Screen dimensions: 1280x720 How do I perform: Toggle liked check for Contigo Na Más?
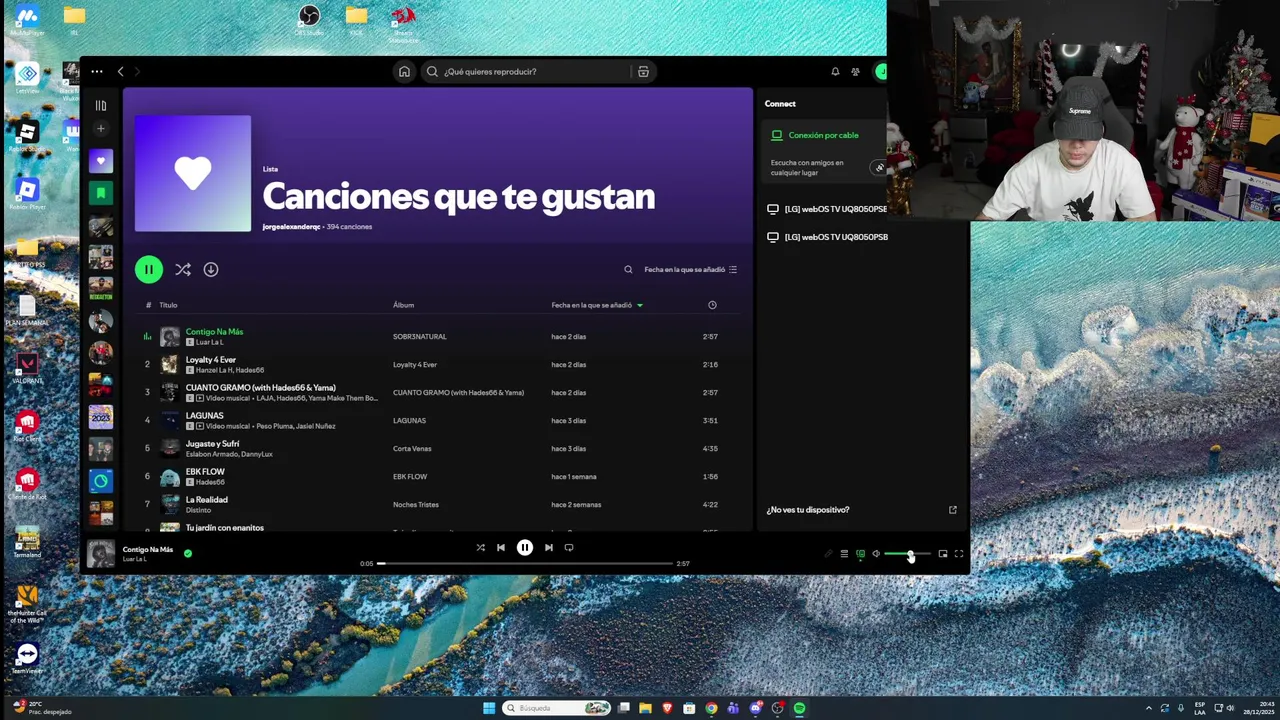click(188, 553)
